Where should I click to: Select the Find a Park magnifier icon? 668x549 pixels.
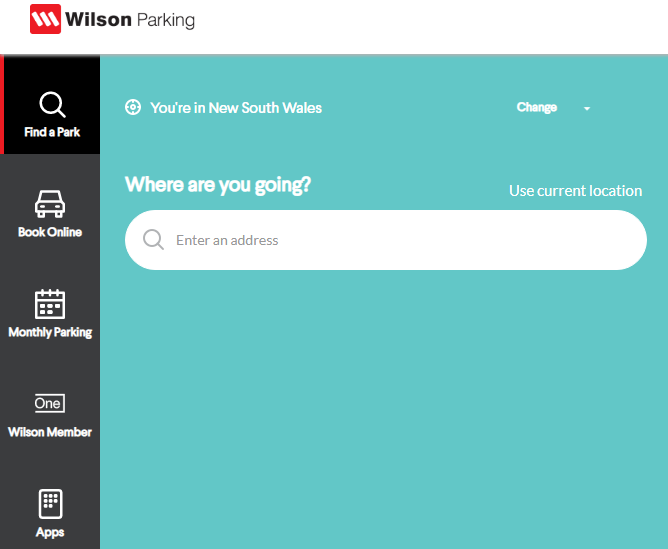point(52,104)
